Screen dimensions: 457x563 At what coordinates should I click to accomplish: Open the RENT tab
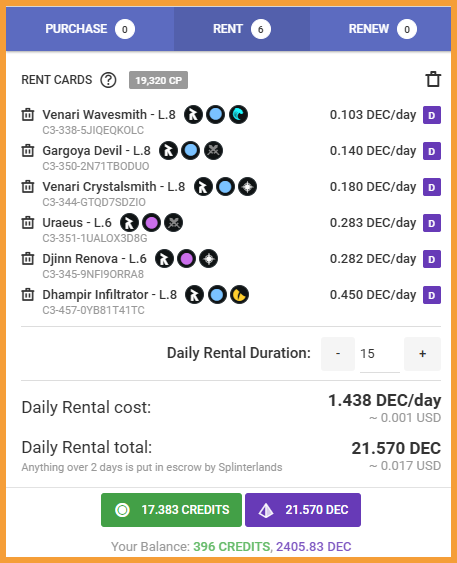(x=242, y=29)
